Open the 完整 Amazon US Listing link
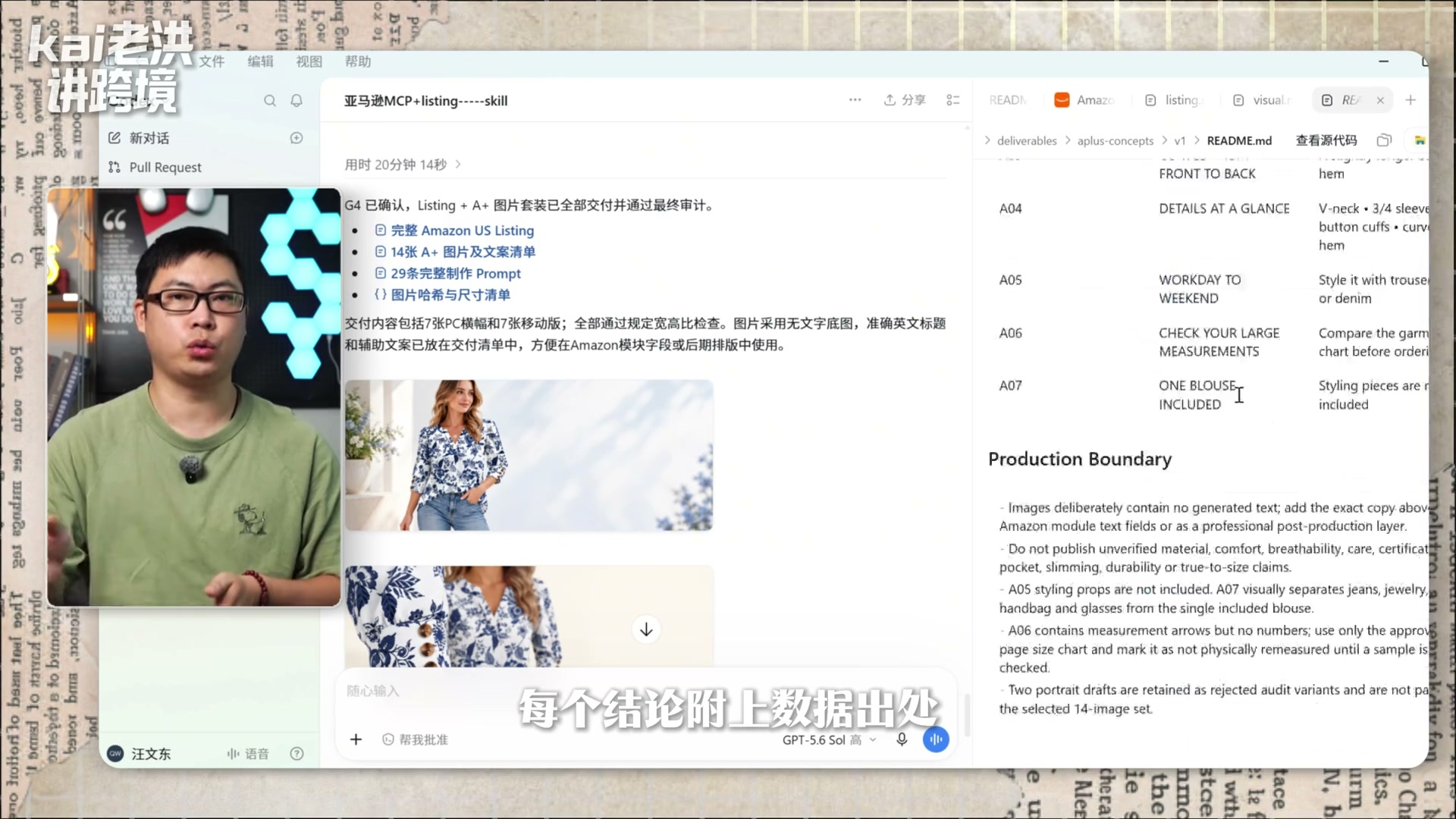The width and height of the screenshot is (1456, 819). coord(455,231)
